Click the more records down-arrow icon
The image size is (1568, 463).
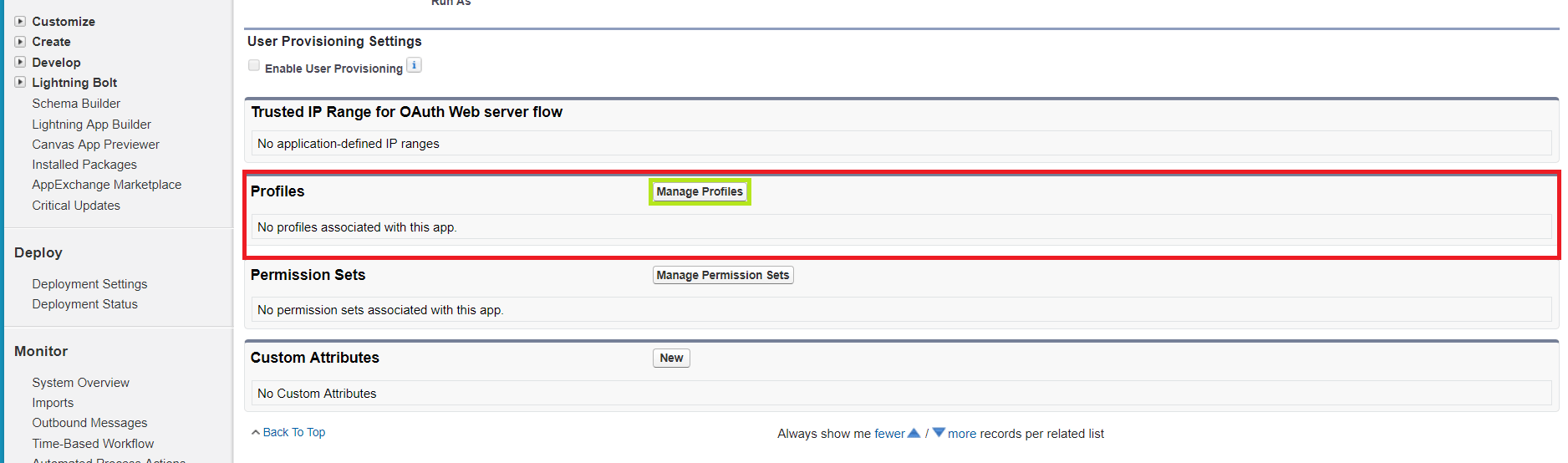(939, 433)
